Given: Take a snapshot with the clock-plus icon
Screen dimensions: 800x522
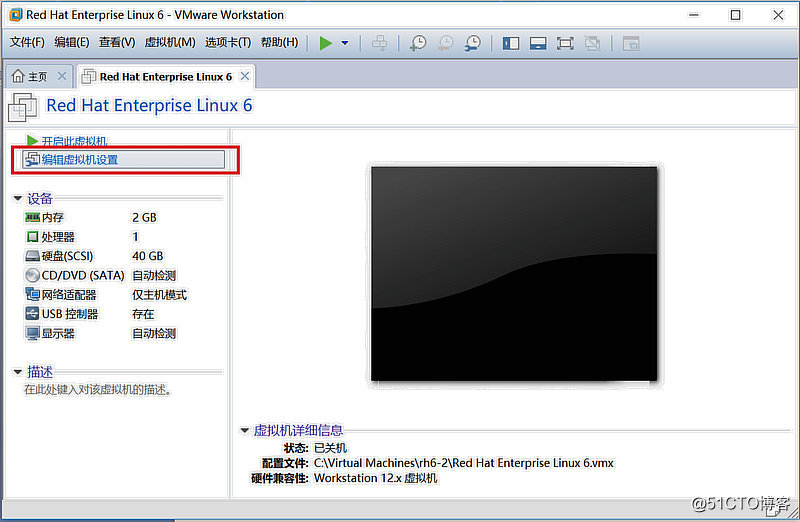Looking at the screenshot, I should [x=418, y=43].
